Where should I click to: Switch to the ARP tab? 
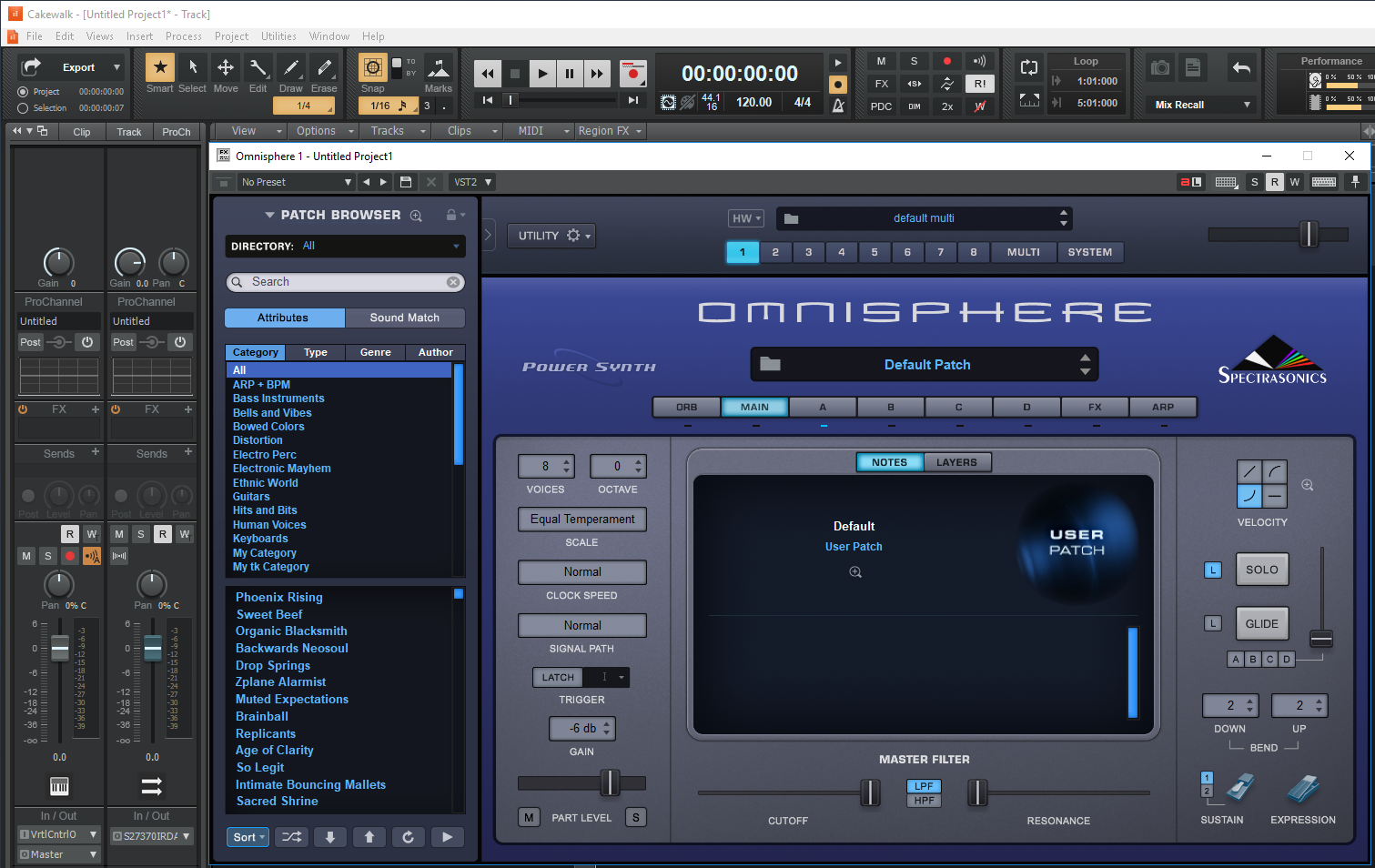[1162, 408]
